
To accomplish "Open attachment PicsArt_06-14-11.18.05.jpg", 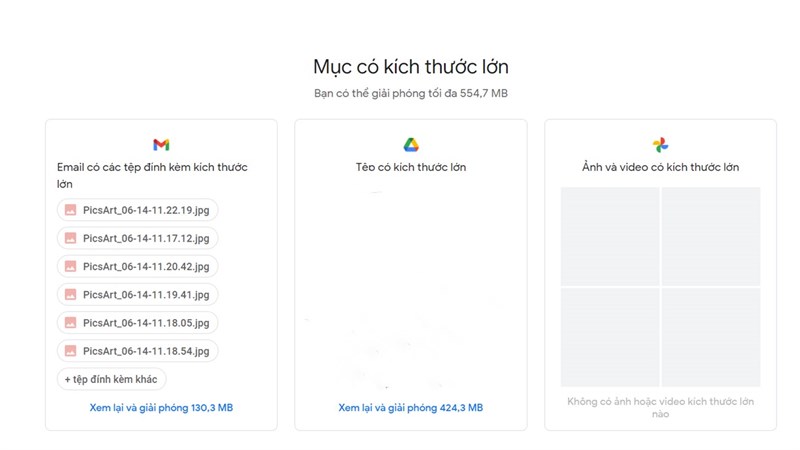I will click(x=138, y=323).
